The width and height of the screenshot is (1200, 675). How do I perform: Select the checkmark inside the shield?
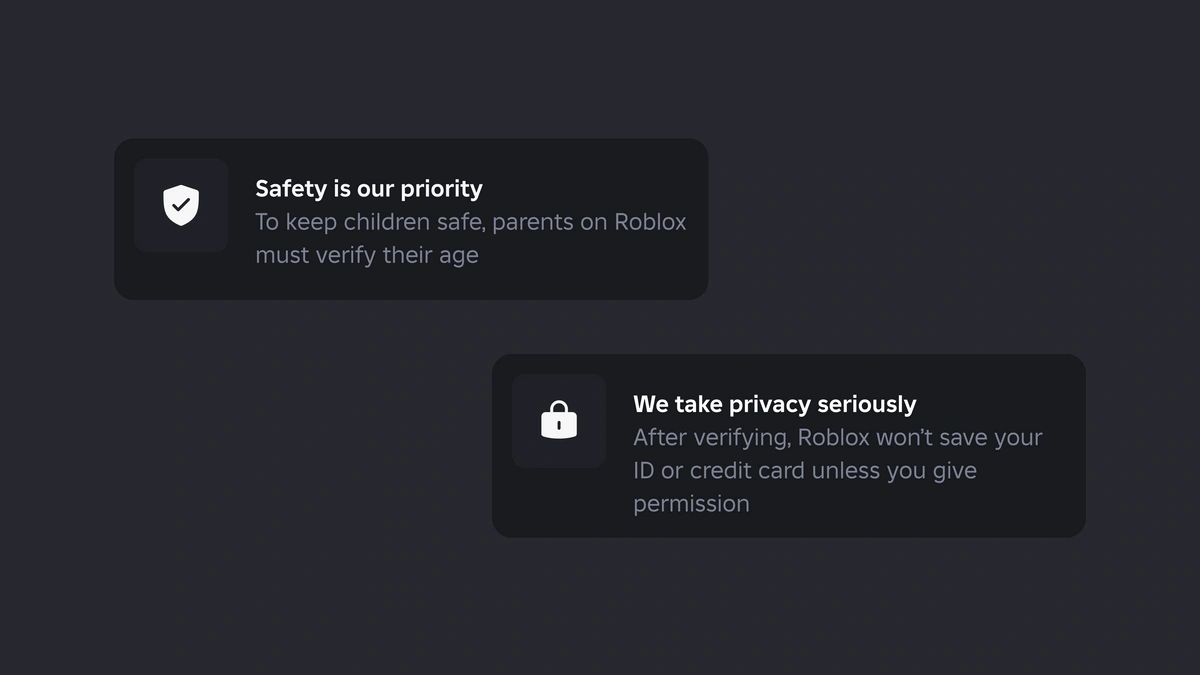click(x=181, y=204)
